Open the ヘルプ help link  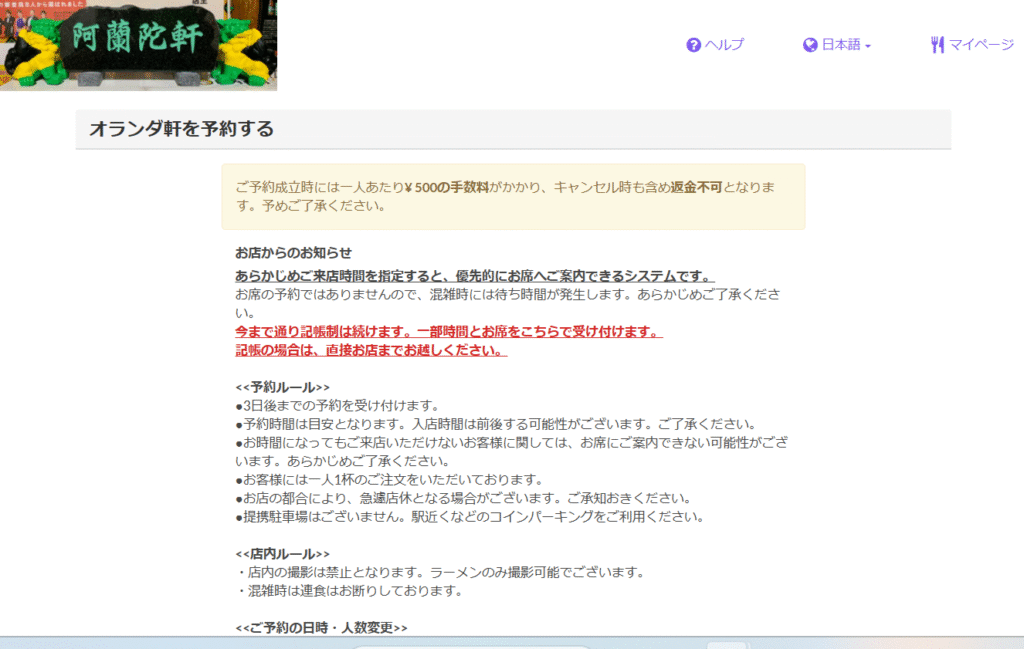point(724,45)
